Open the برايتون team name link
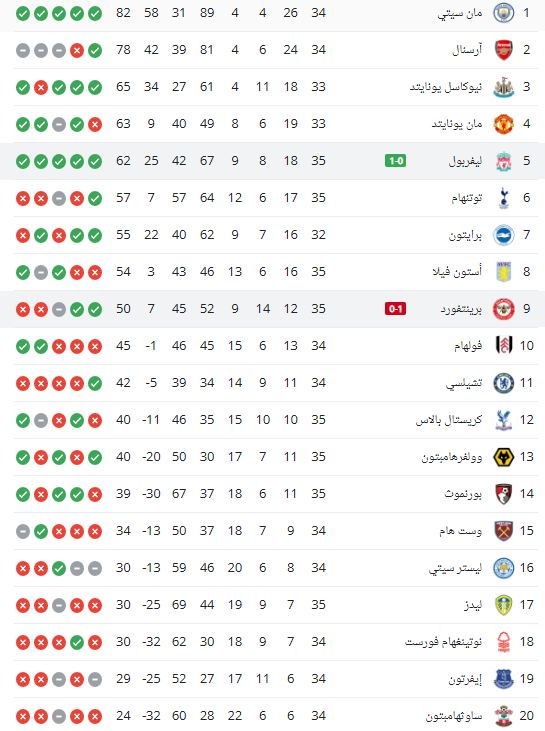This screenshot has height=731, width=545. tap(465, 235)
